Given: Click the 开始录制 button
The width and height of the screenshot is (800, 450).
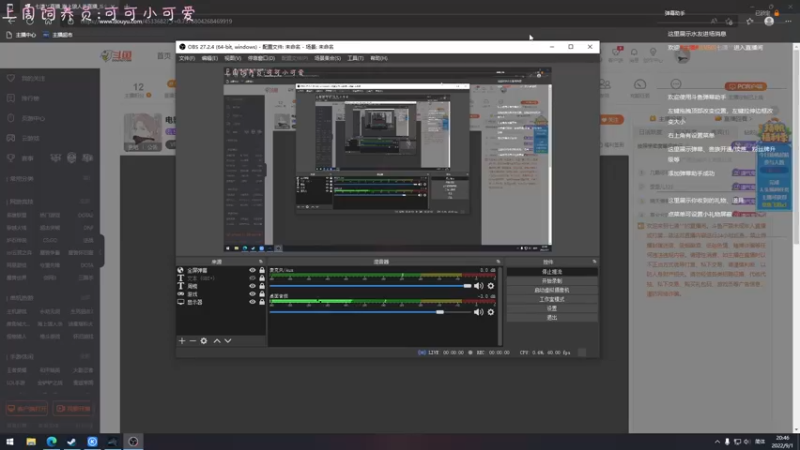Looking at the screenshot, I should (552, 281).
